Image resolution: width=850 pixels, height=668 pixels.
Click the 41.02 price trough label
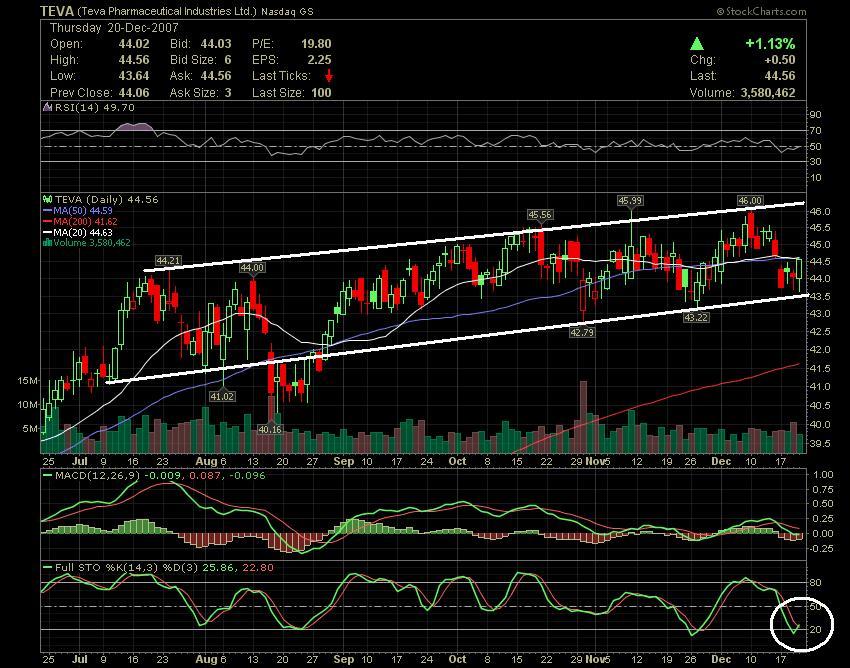click(222, 396)
